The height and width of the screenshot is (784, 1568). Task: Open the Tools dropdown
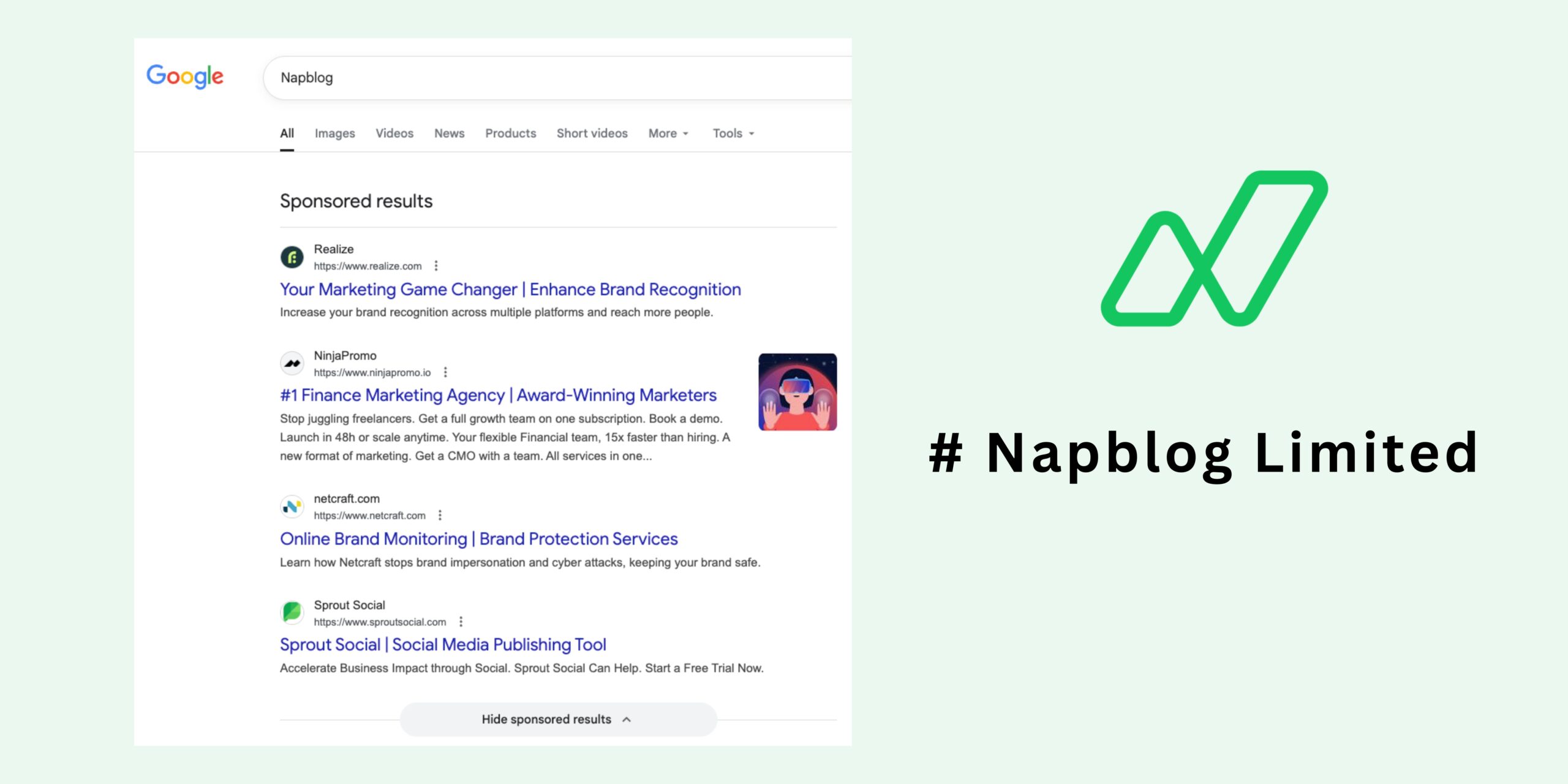[x=733, y=133]
